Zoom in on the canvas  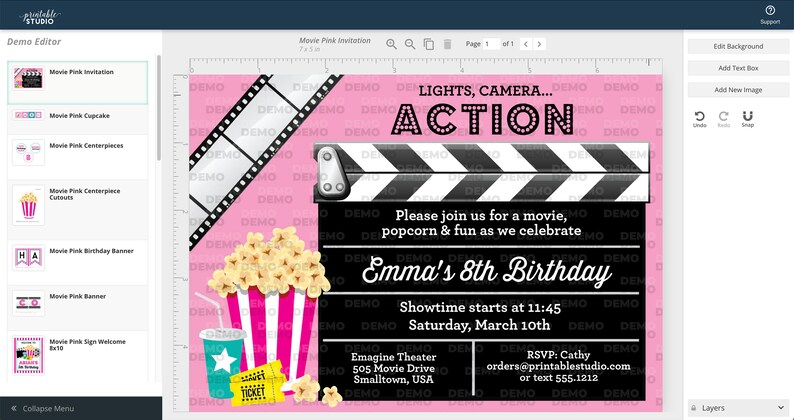391,45
